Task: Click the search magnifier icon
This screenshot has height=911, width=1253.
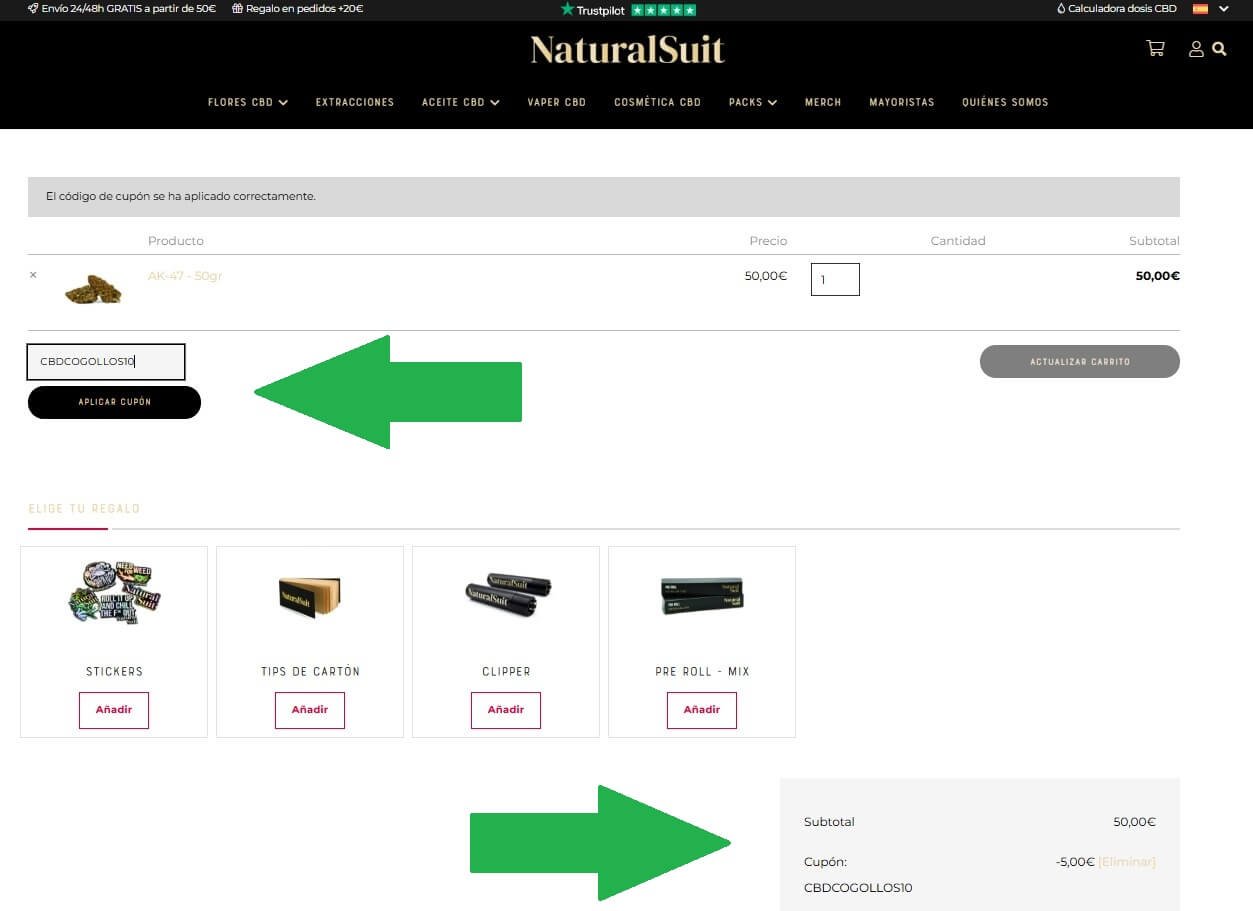Action: click(1219, 48)
